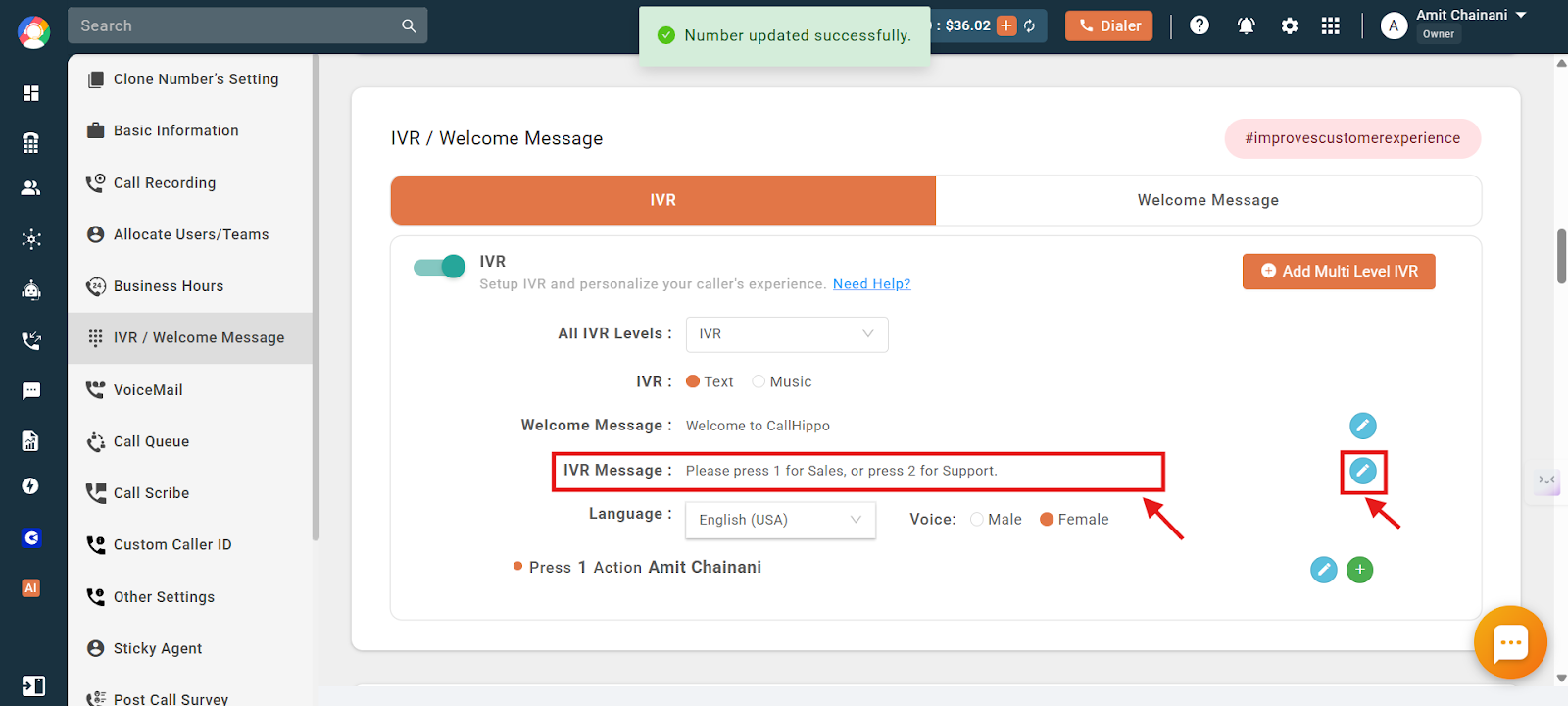Open Other Settings in sidebar
1568x706 pixels.
click(190, 597)
